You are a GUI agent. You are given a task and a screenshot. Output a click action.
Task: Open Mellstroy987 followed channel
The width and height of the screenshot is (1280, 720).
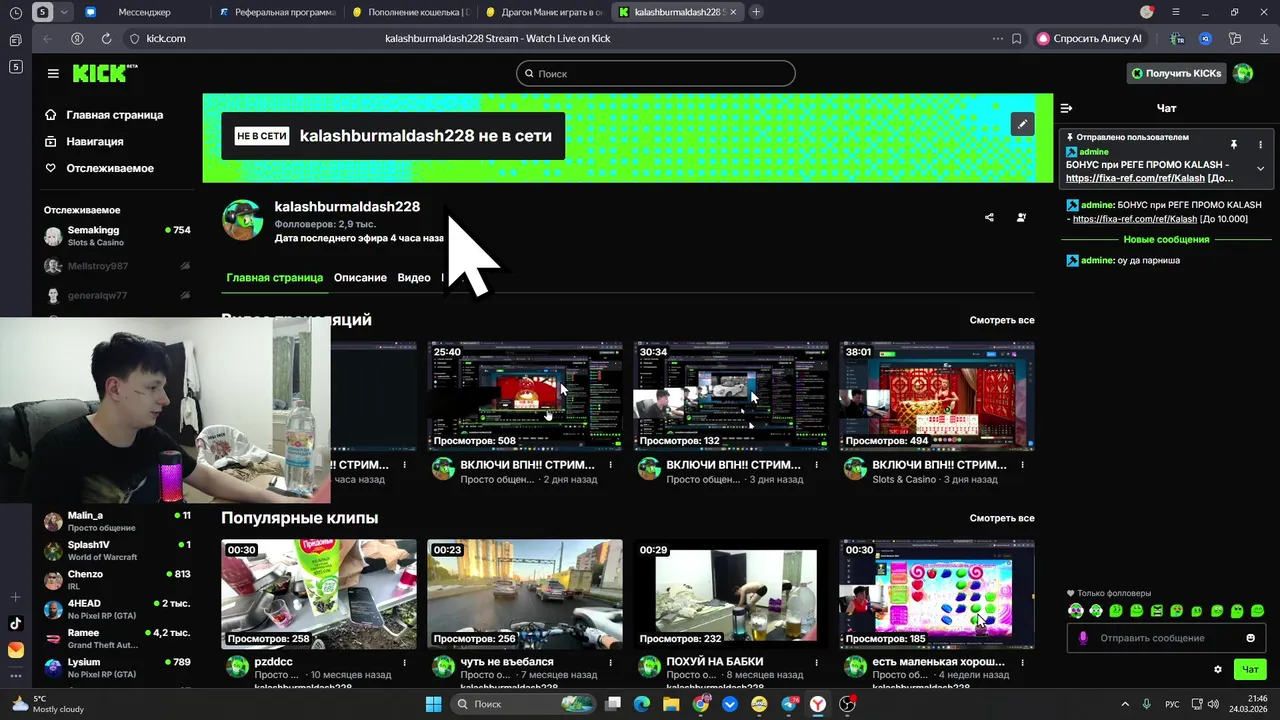point(117,266)
